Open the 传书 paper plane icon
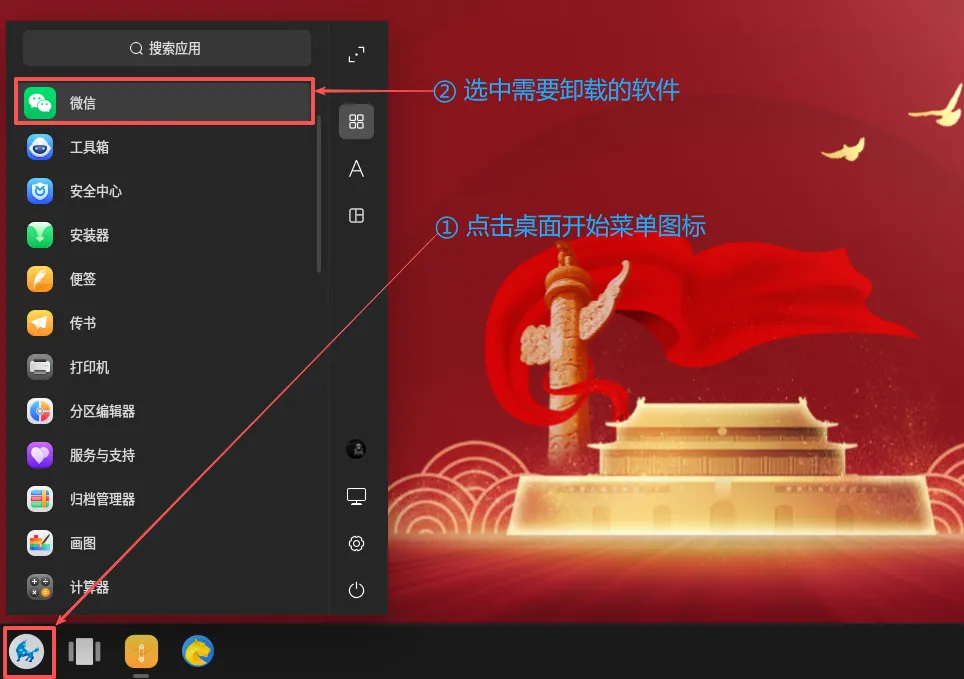The height and width of the screenshot is (679, 964). tap(40, 323)
